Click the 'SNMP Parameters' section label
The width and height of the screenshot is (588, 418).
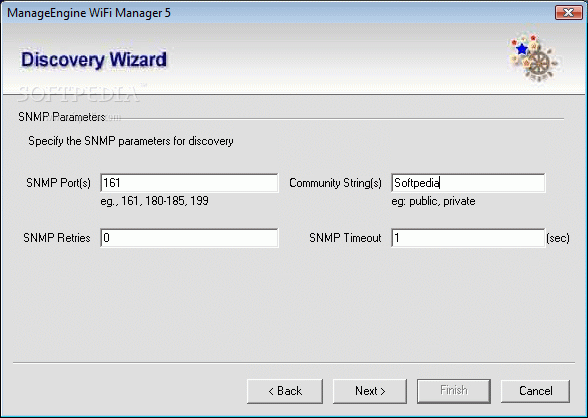[x=62, y=117]
